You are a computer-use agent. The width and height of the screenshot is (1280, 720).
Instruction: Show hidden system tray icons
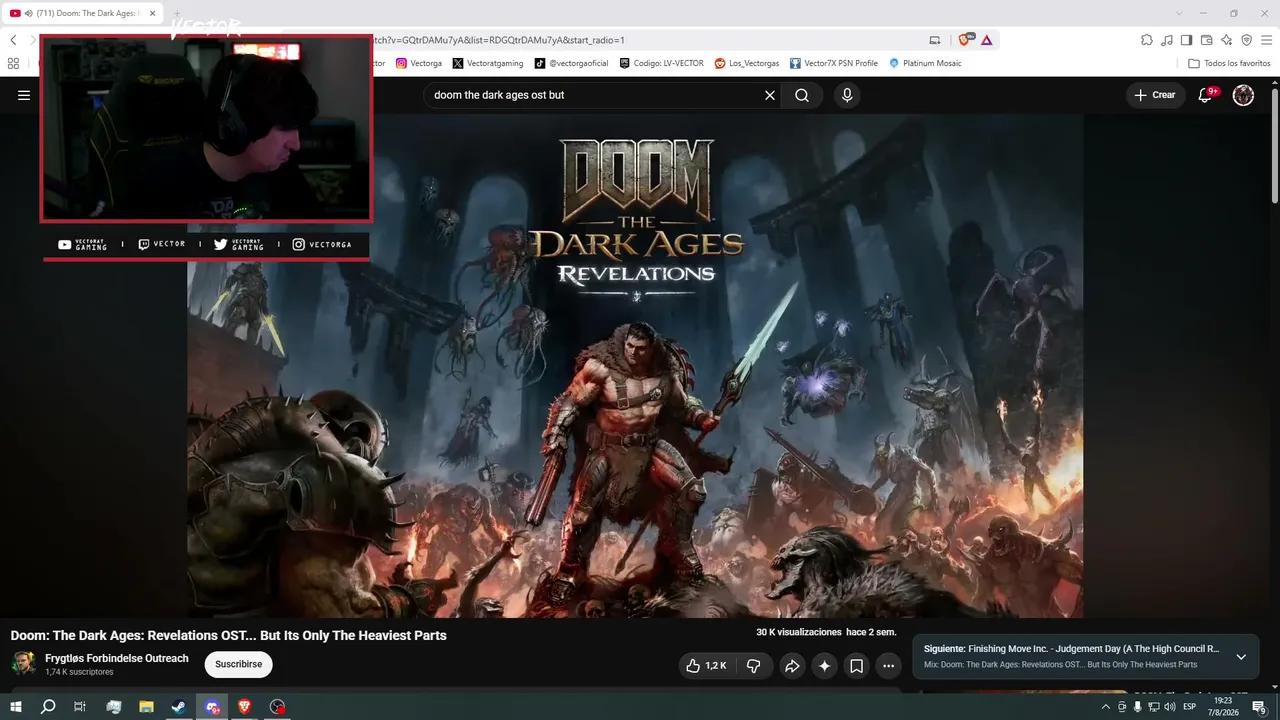[x=1105, y=707]
